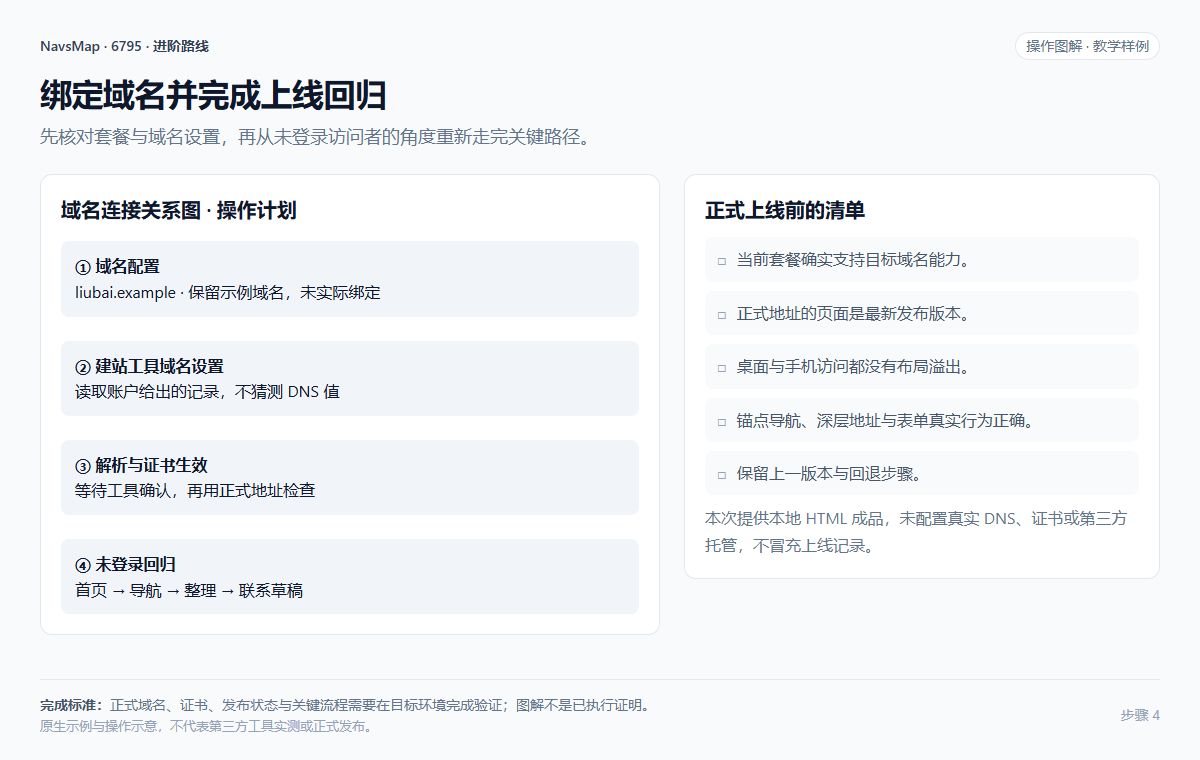Click the panel title 正式上线前的清单

(785, 210)
